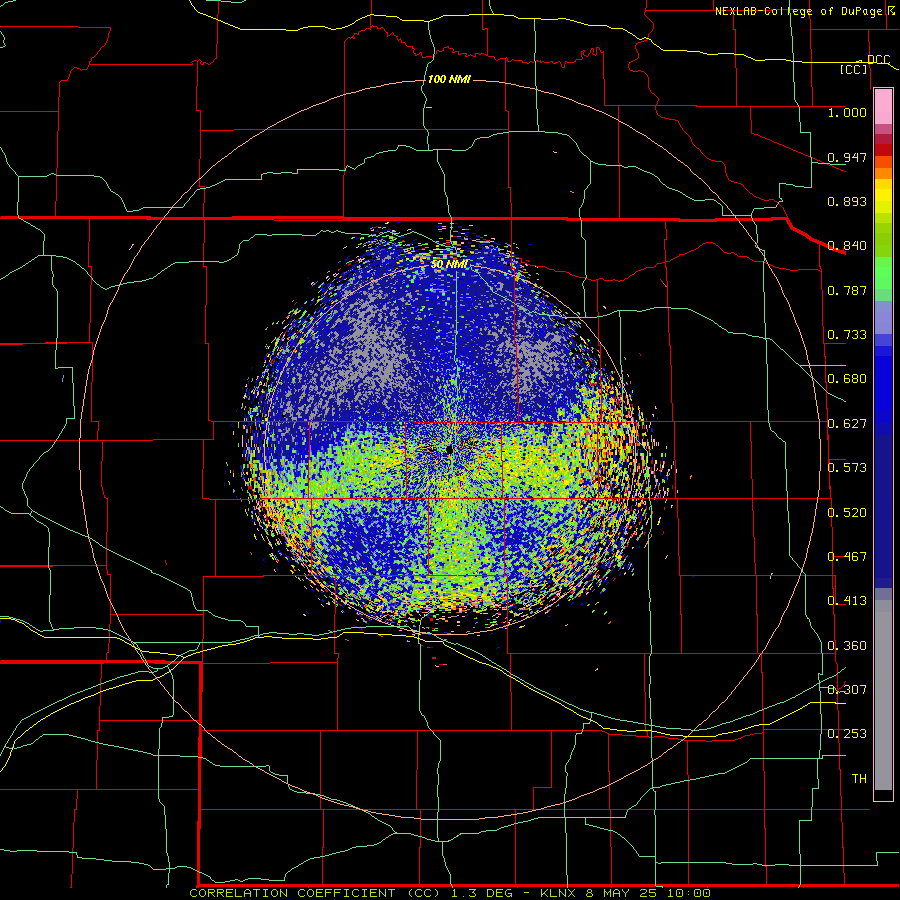Click the 0.627 legend value

(847, 424)
